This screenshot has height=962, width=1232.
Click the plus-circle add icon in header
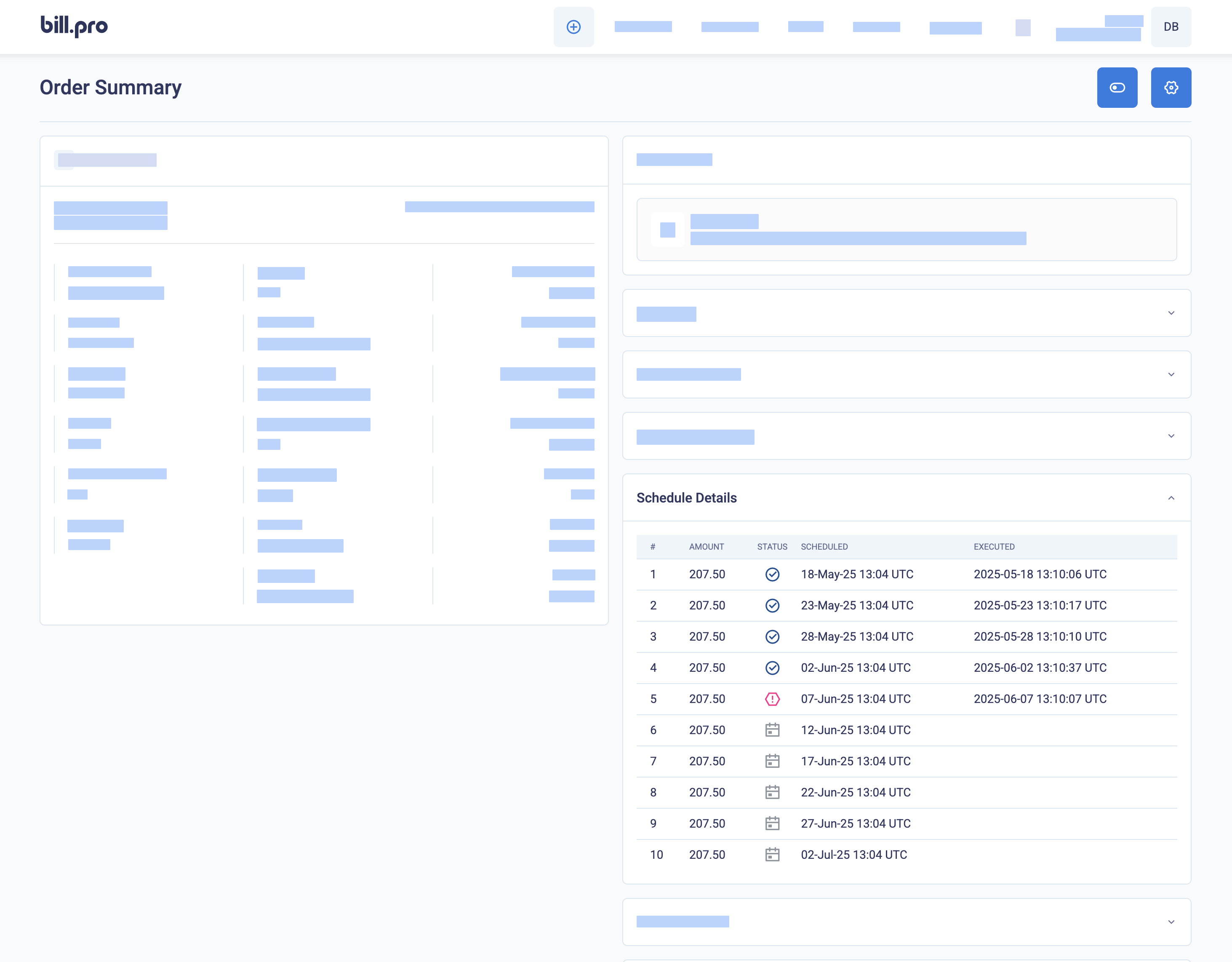click(573, 27)
